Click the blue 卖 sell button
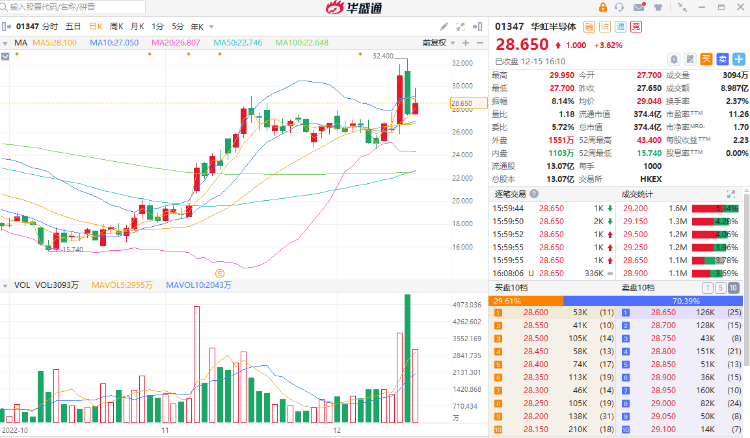The height and width of the screenshot is (438, 750). (x=723, y=59)
